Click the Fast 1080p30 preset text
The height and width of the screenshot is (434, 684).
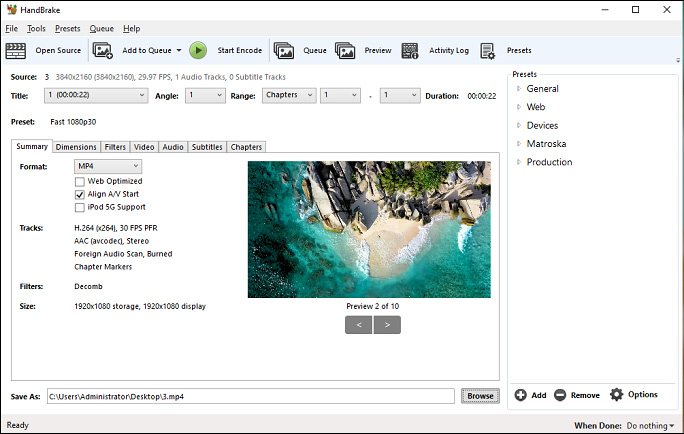tap(73, 122)
